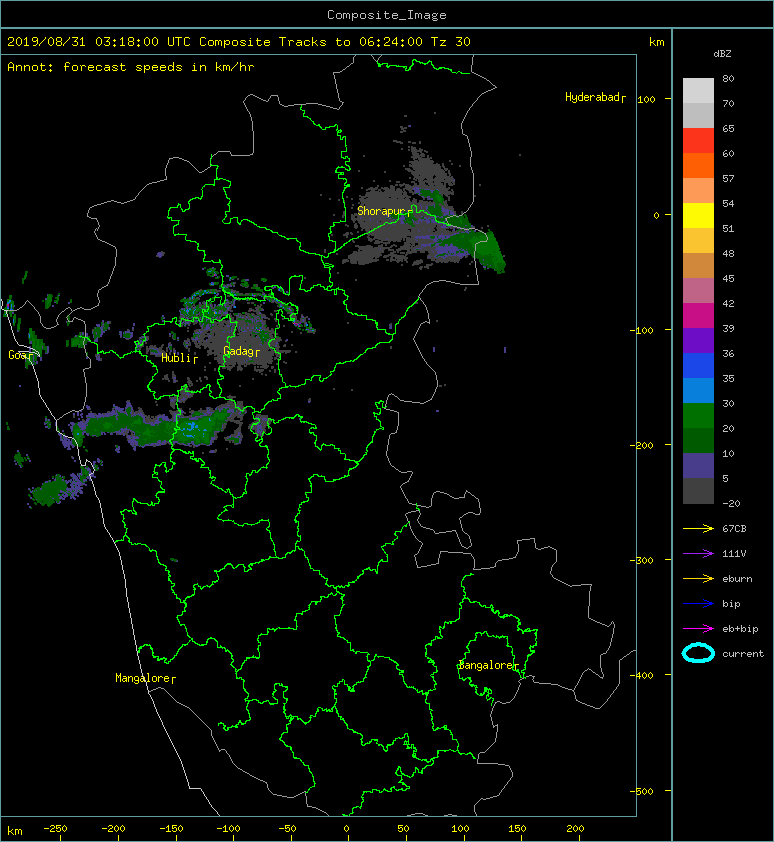
Task: Pick the light blue swatch between 30 and 35
Action: click(698, 390)
